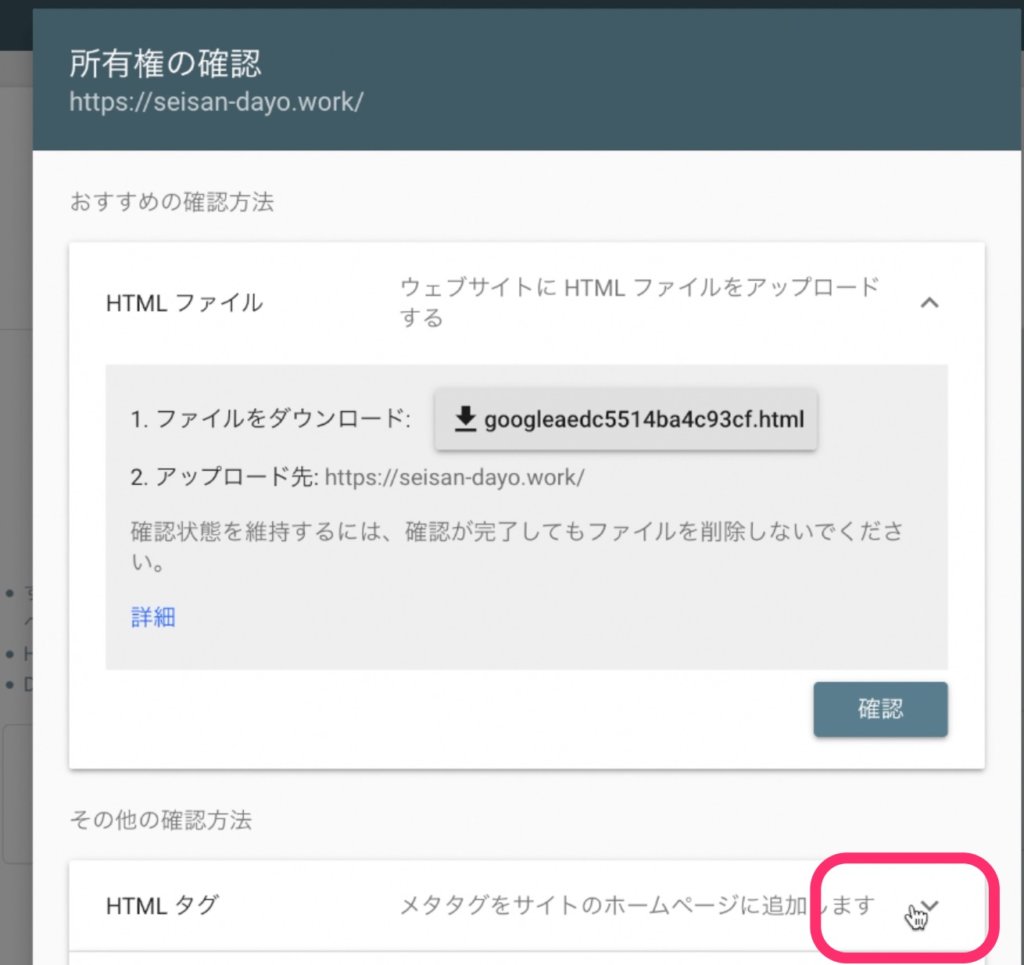Viewport: 1024px width, 965px height.
Task: Click the step 1 ファイルをダウンロード label
Action: [270, 420]
